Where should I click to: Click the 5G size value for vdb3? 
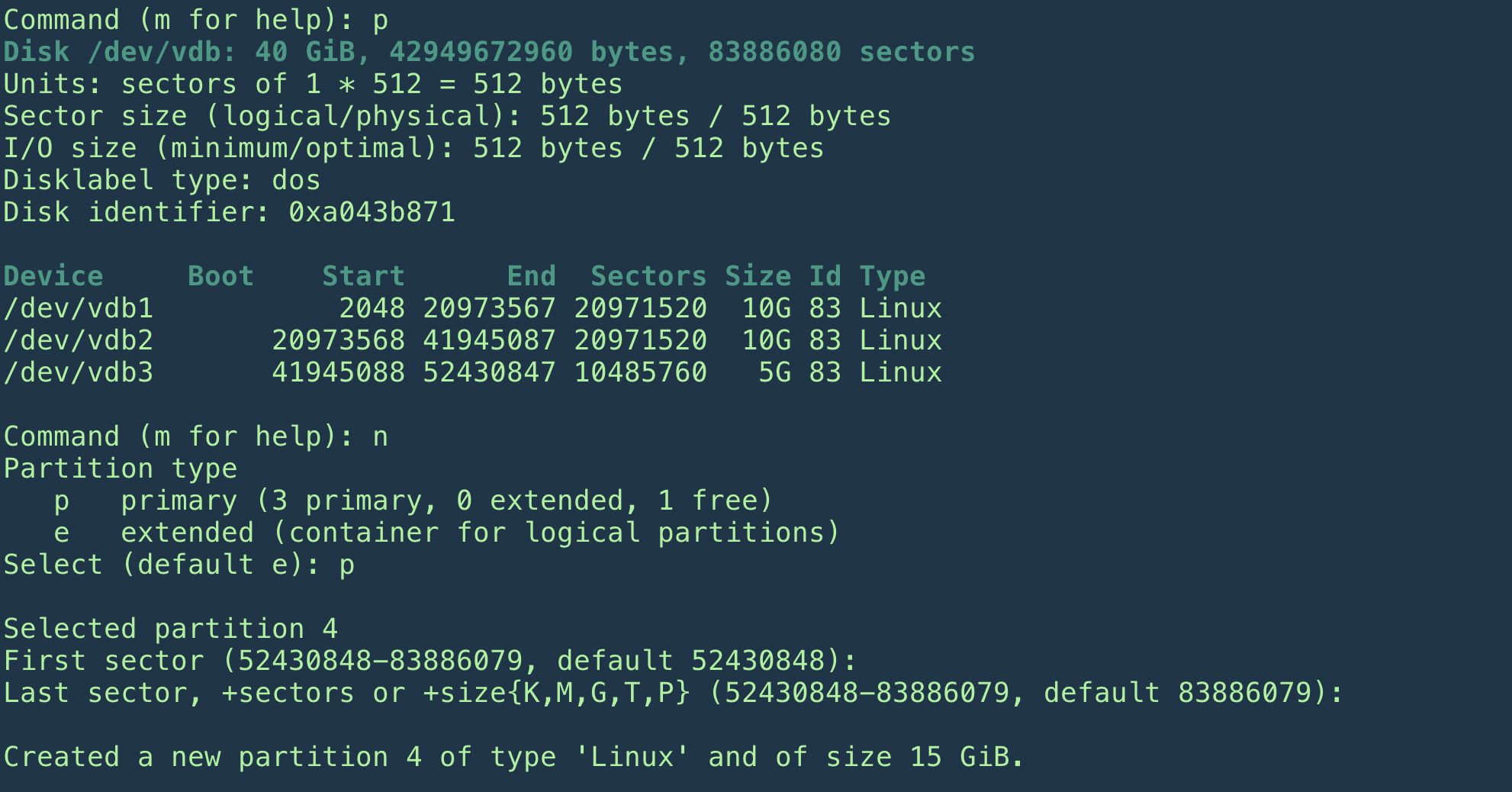click(x=774, y=372)
